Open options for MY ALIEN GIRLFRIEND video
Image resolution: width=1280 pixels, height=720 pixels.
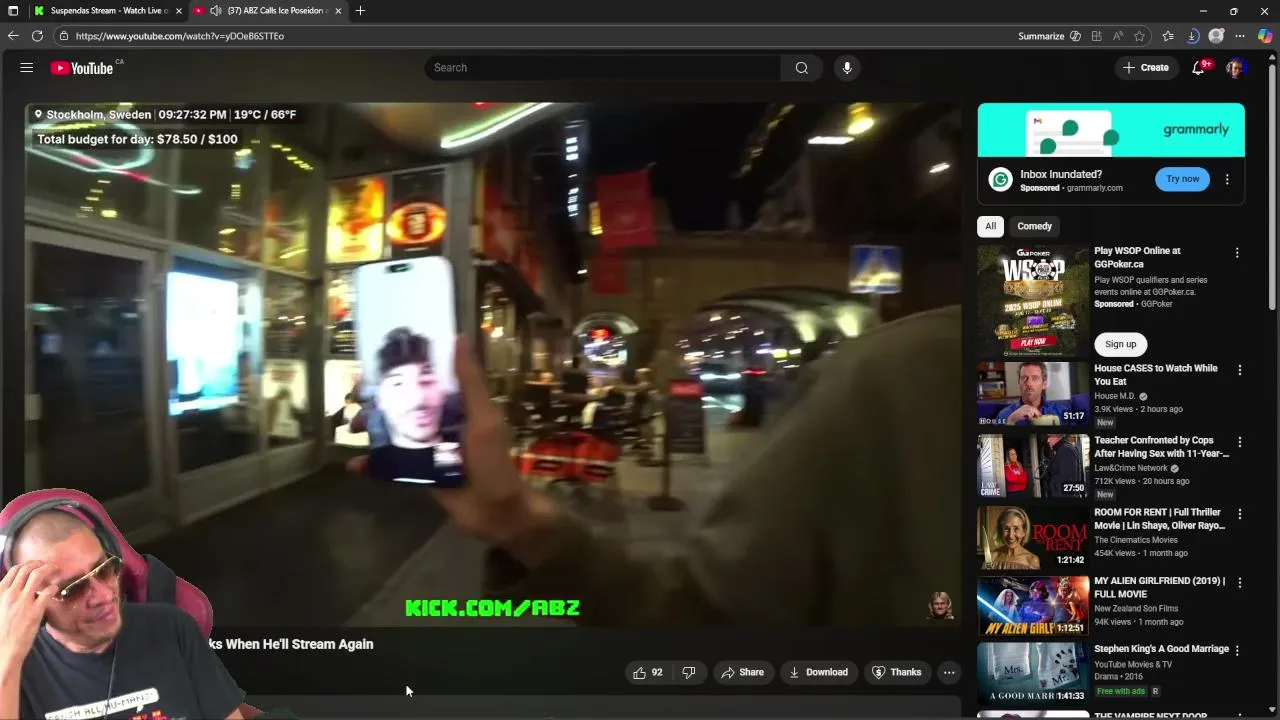point(1240,582)
